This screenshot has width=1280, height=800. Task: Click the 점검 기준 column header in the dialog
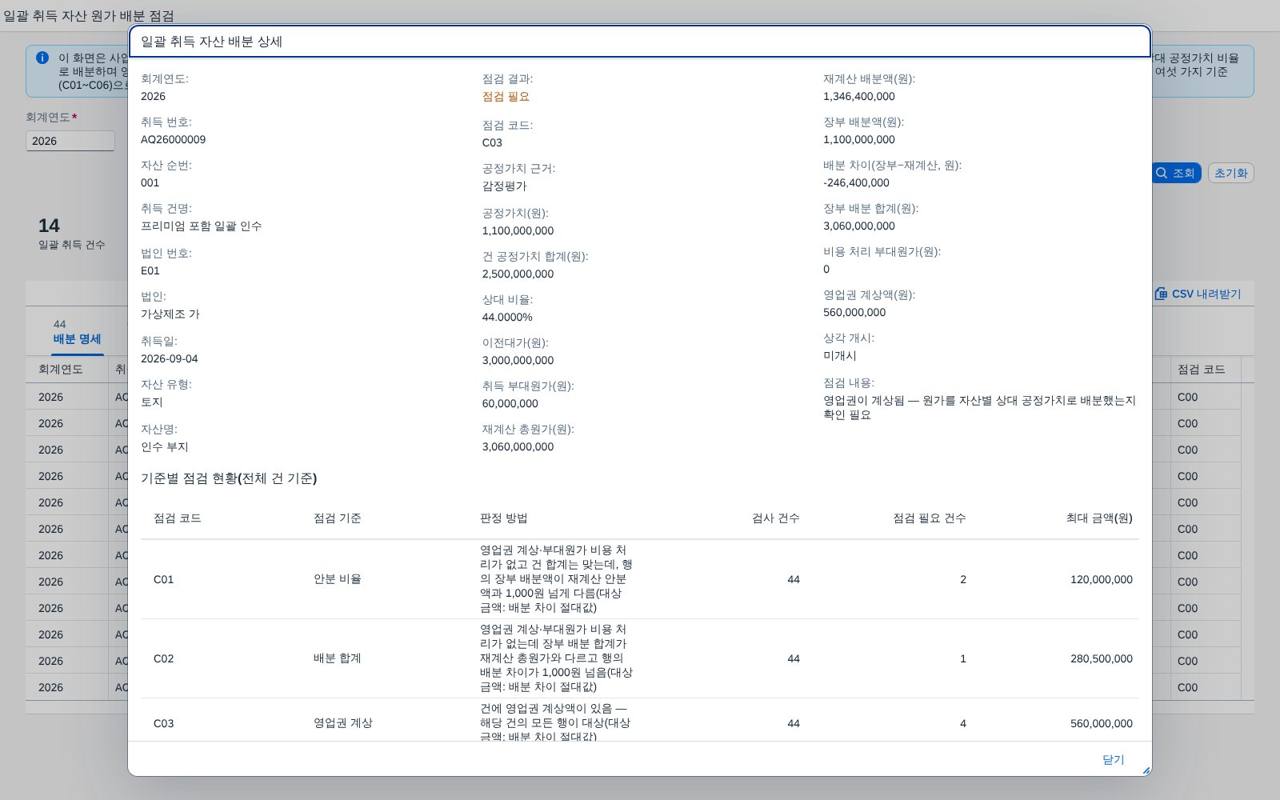point(337,518)
